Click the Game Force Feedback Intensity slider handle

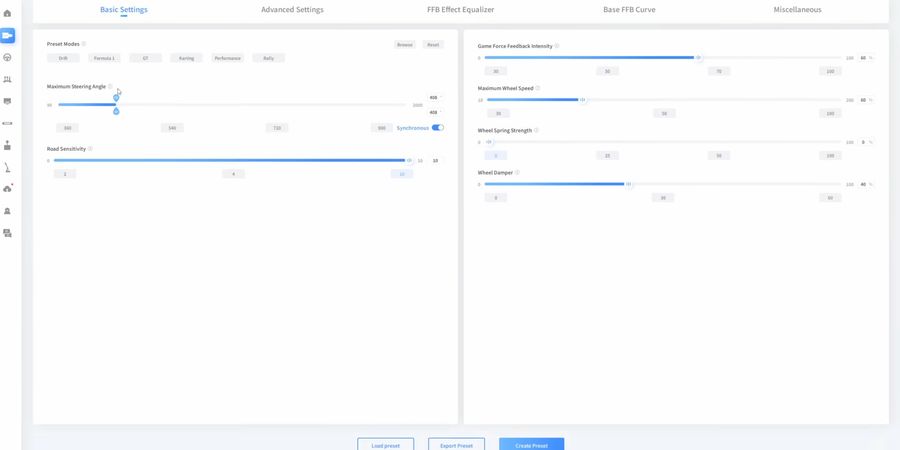tap(698, 58)
